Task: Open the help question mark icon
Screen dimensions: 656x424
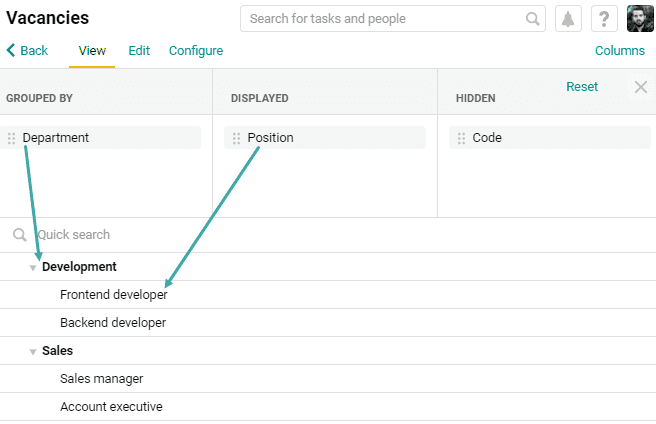Action: [604, 19]
